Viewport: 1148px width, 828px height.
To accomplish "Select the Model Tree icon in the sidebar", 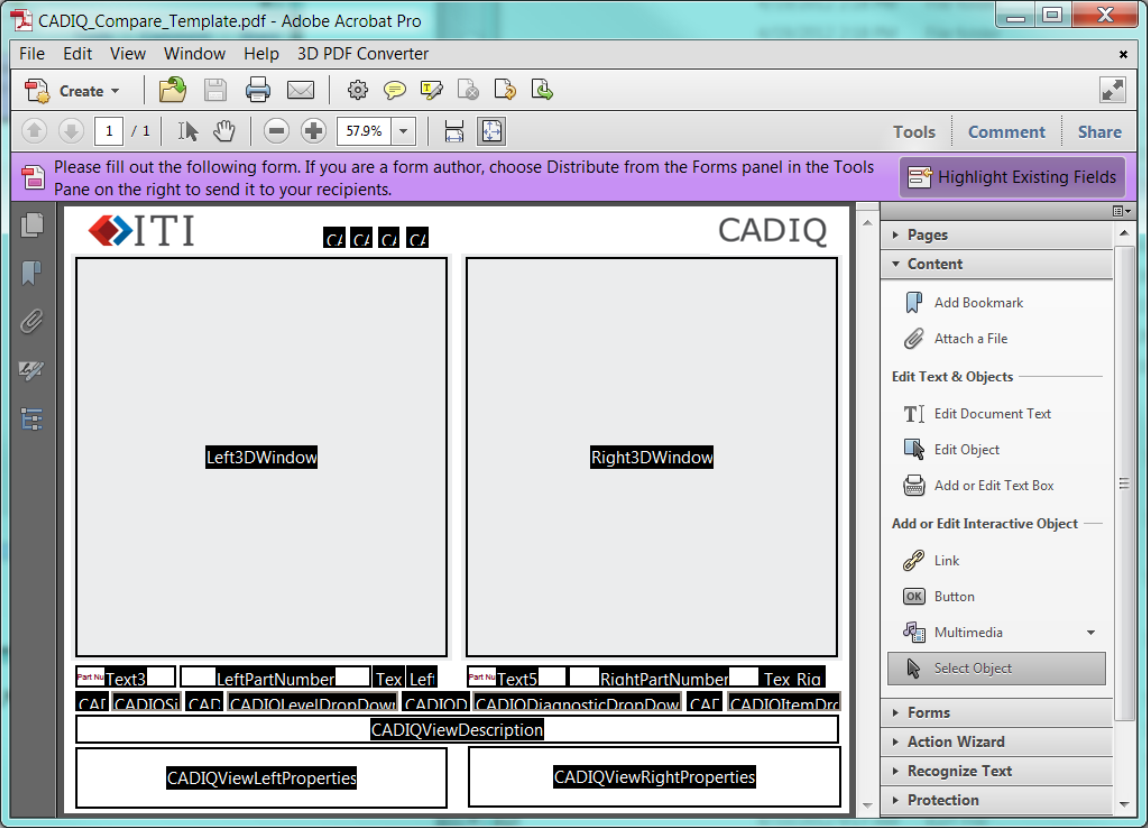I will (x=31, y=419).
